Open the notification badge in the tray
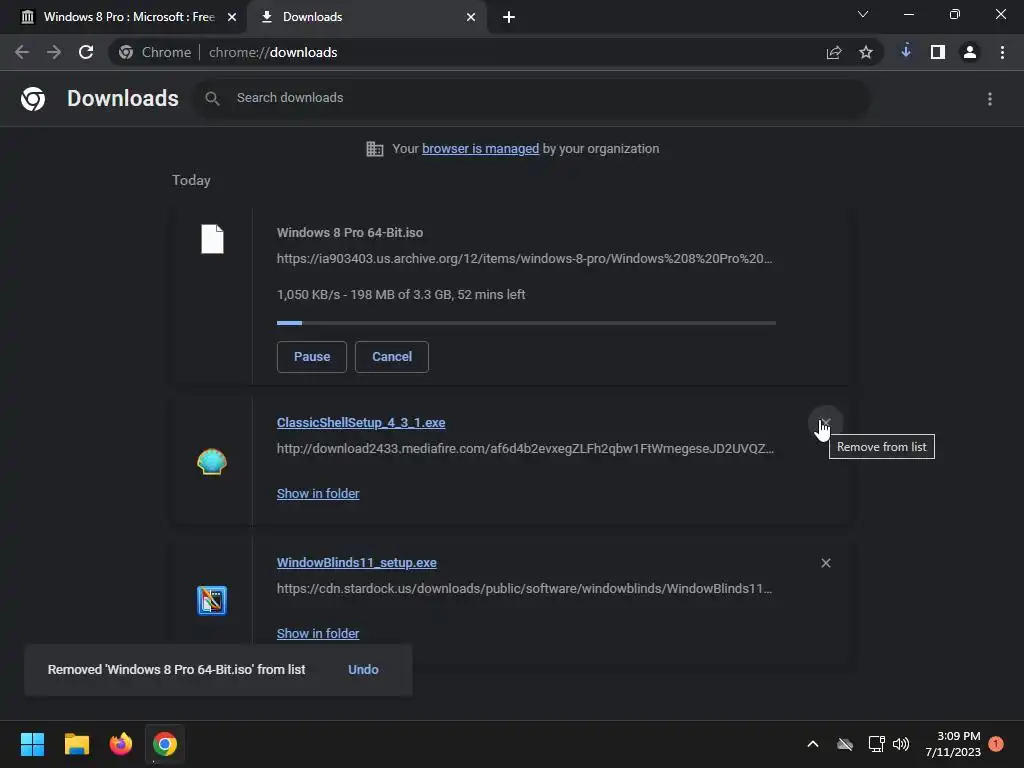 point(996,744)
